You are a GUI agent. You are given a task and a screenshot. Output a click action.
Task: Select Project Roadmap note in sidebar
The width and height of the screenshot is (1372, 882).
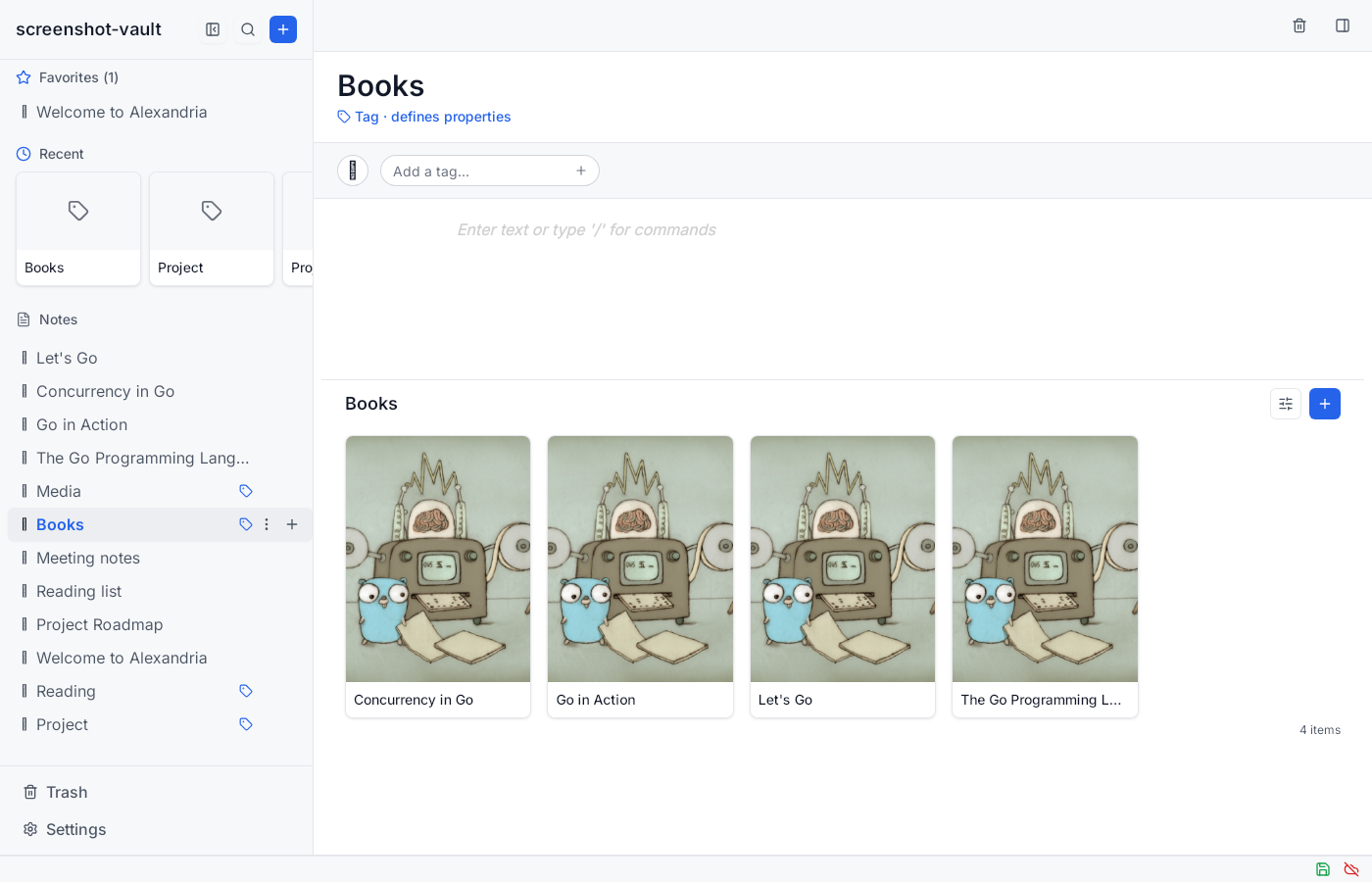tap(100, 624)
